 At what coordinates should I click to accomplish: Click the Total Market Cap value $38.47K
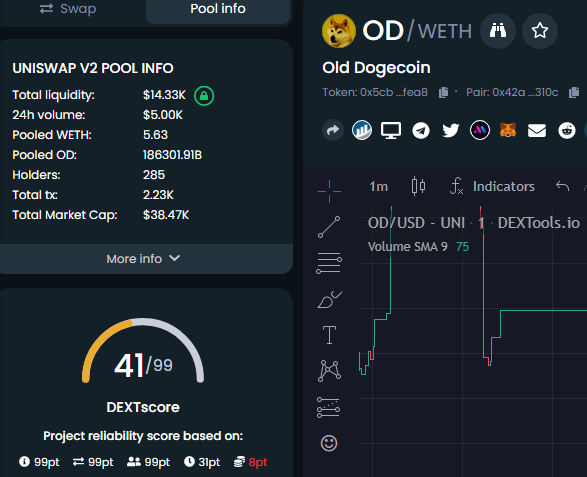click(x=166, y=215)
